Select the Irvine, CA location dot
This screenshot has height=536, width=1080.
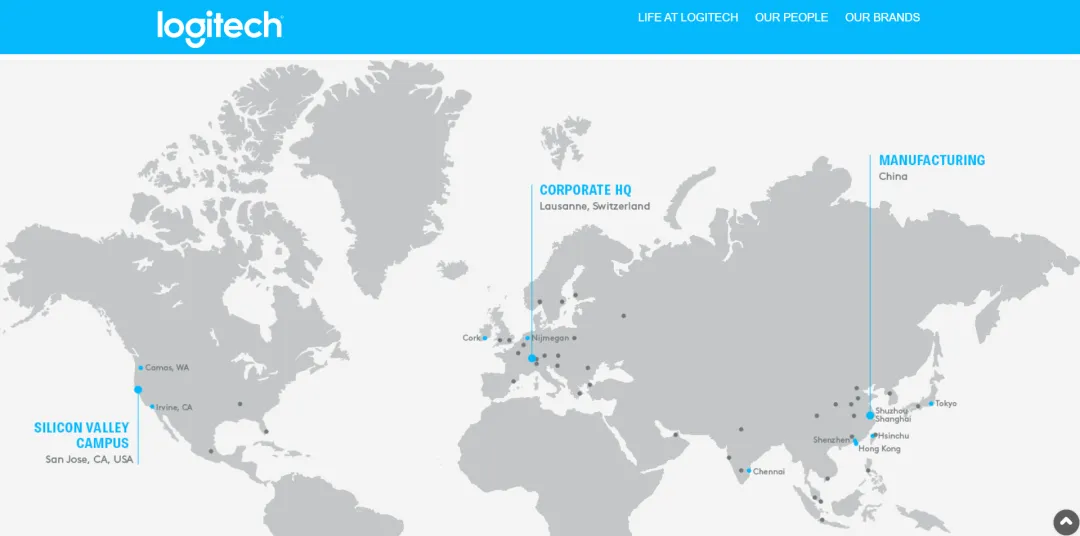[x=152, y=406]
